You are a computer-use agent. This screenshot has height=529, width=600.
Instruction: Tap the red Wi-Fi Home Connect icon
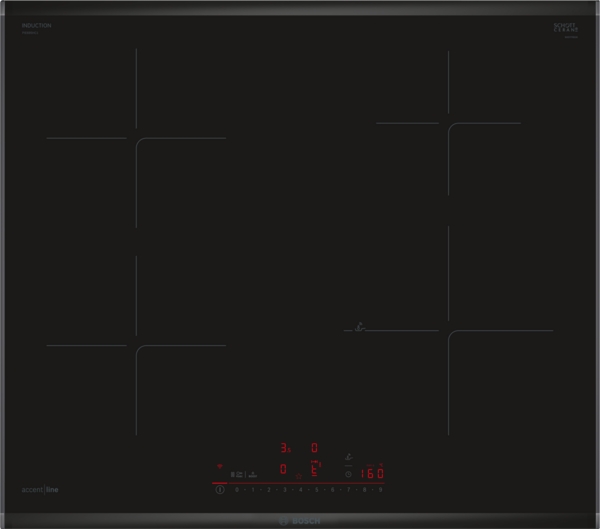coord(218,465)
